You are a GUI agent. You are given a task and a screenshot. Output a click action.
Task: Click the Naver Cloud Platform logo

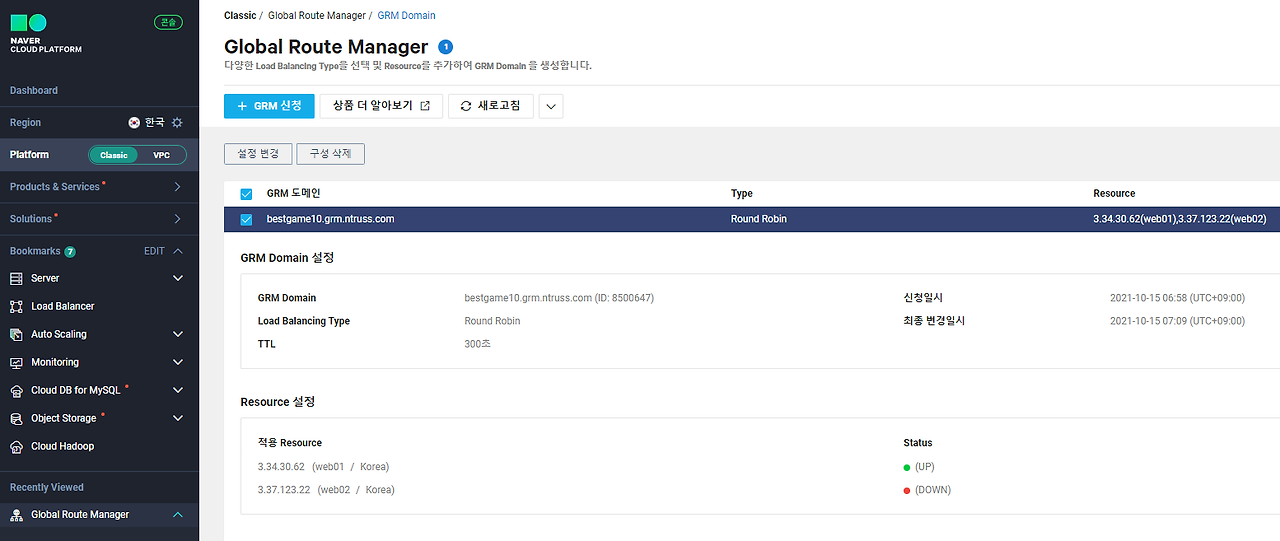[x=46, y=33]
